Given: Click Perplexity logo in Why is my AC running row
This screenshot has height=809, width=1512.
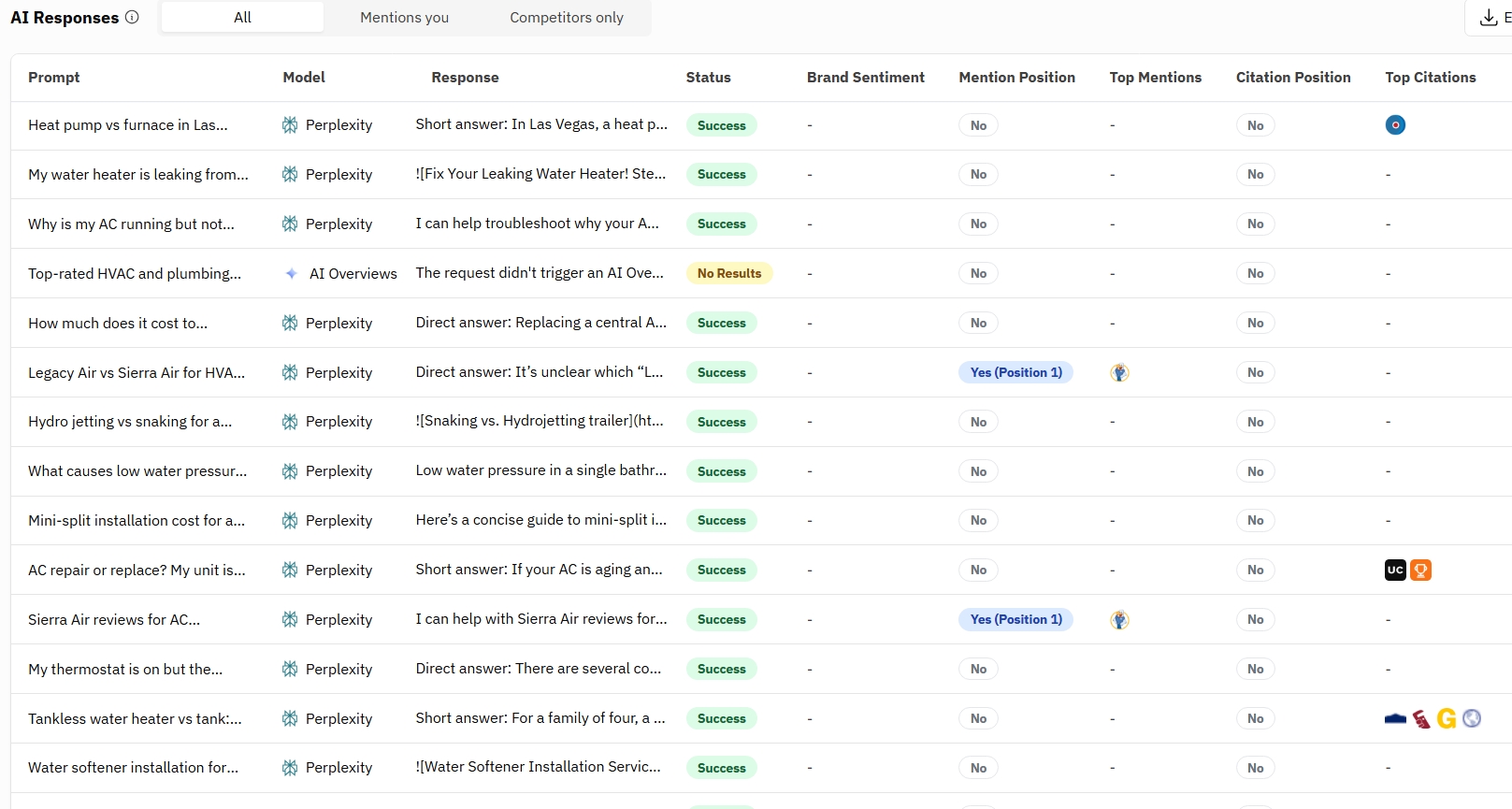Looking at the screenshot, I should pyautogui.click(x=290, y=224).
